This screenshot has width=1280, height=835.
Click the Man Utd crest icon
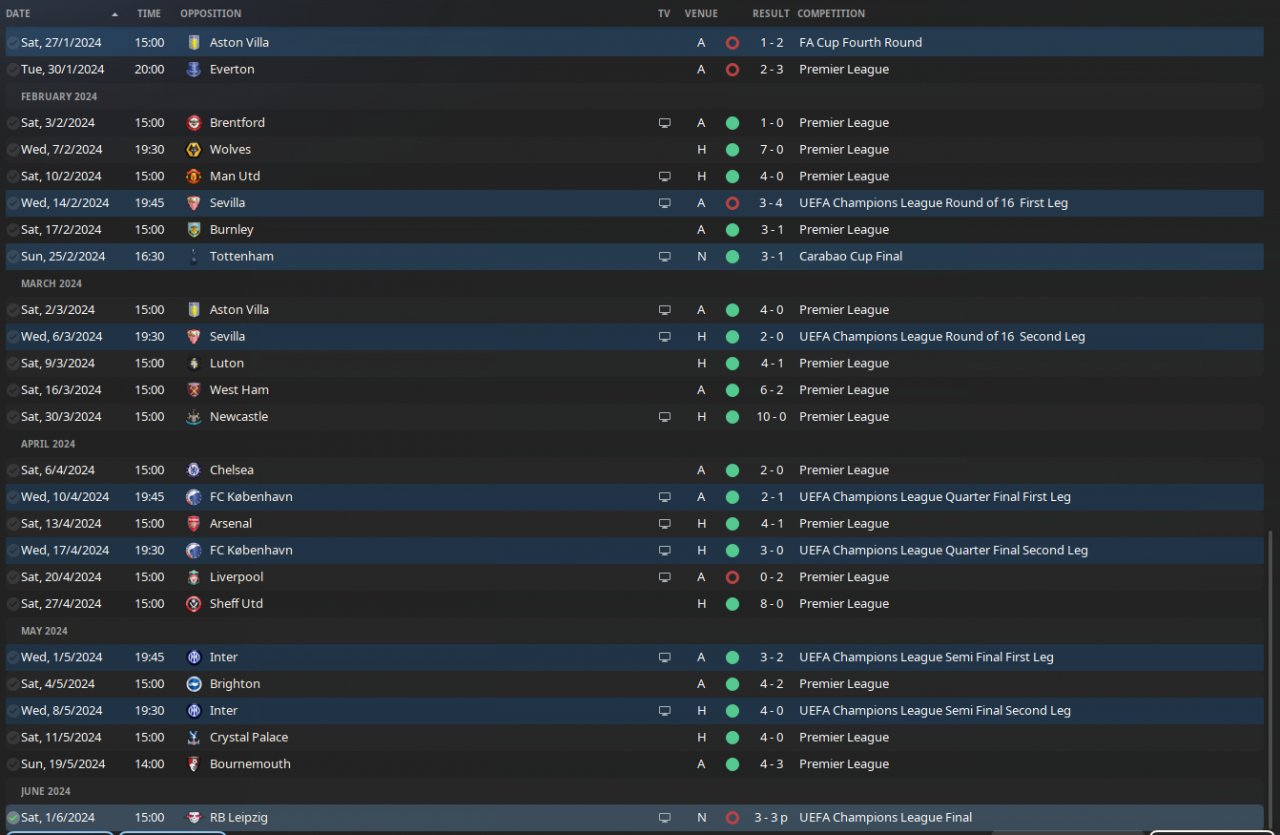coord(194,176)
